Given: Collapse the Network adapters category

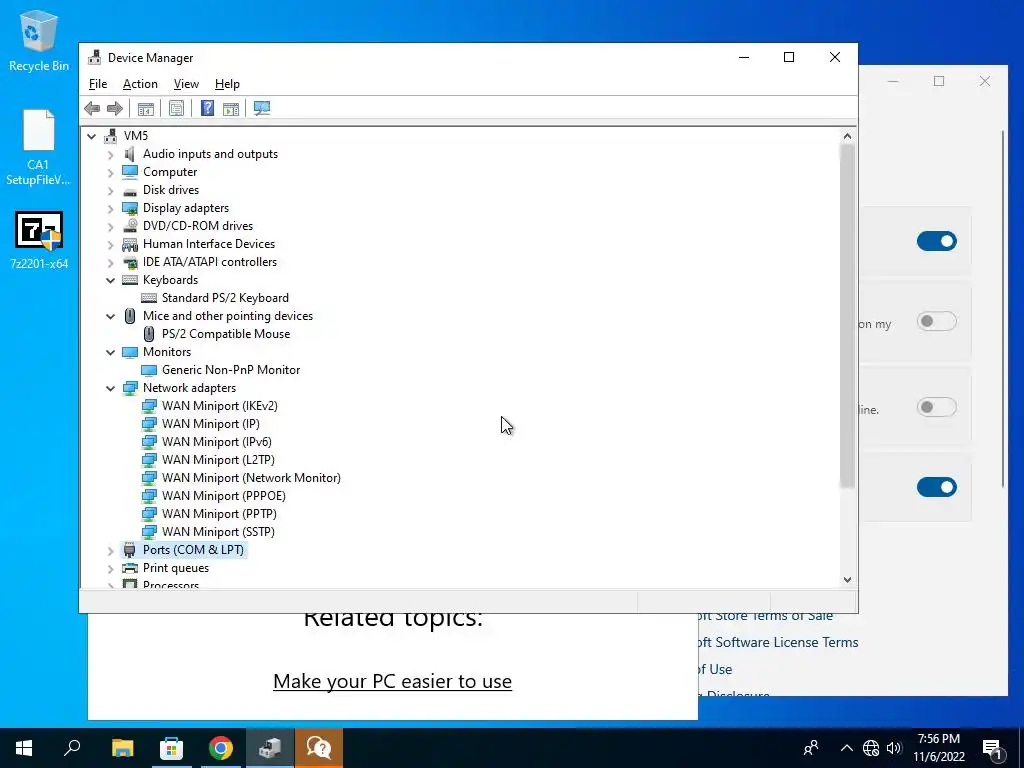Looking at the screenshot, I should (110, 388).
